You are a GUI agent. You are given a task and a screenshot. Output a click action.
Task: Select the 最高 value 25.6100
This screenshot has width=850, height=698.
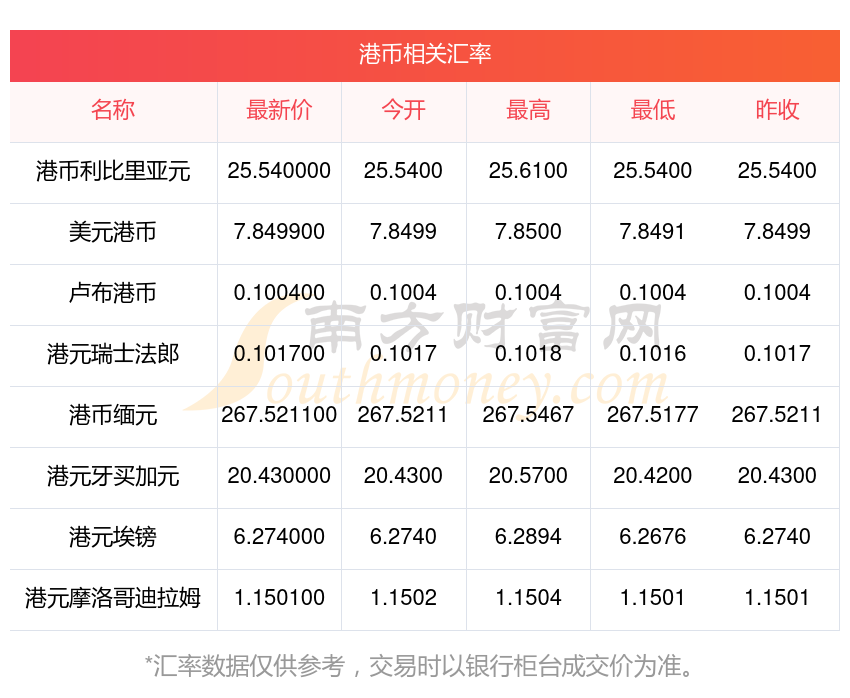click(x=528, y=171)
